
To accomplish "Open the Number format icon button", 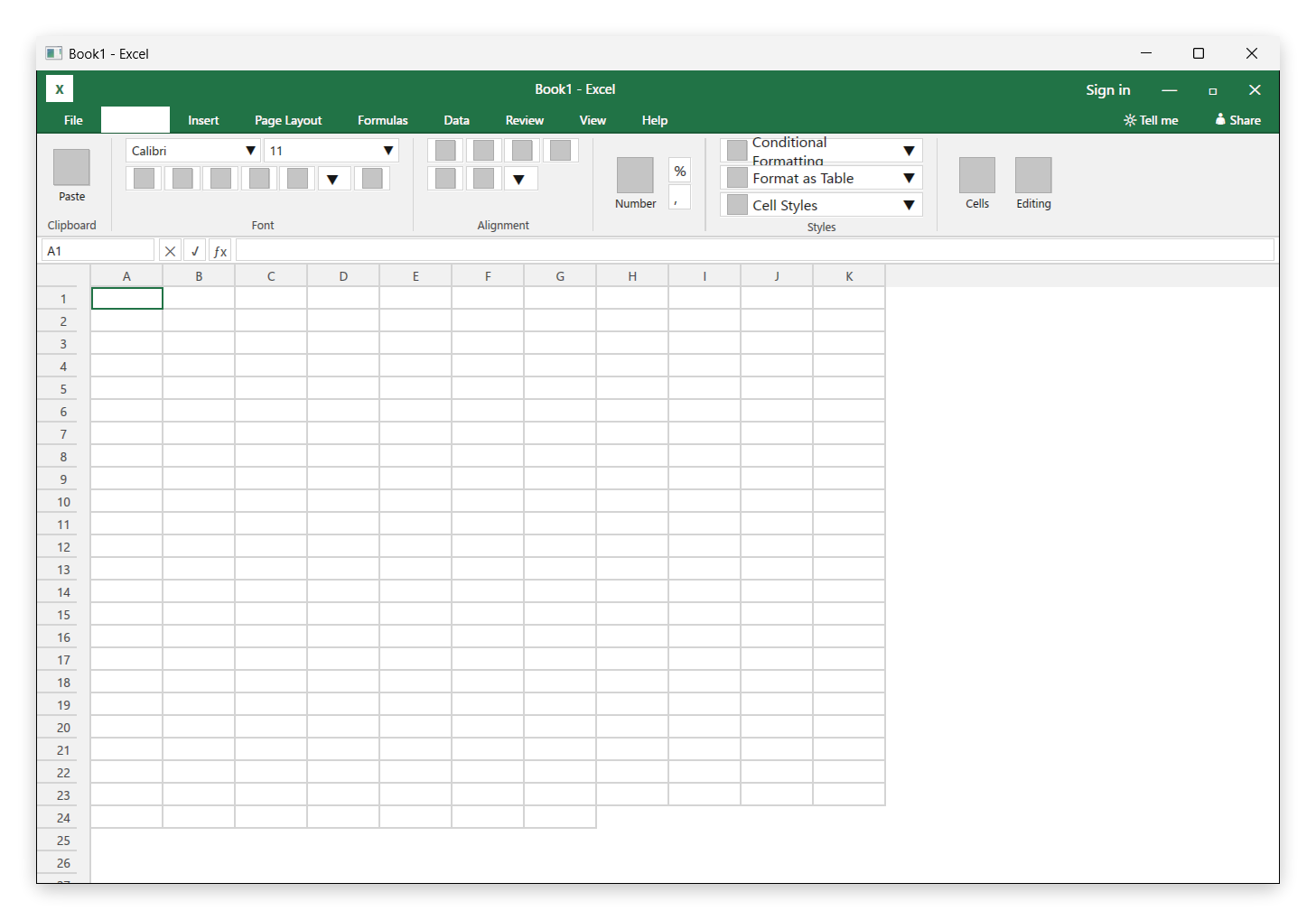I will pos(635,175).
